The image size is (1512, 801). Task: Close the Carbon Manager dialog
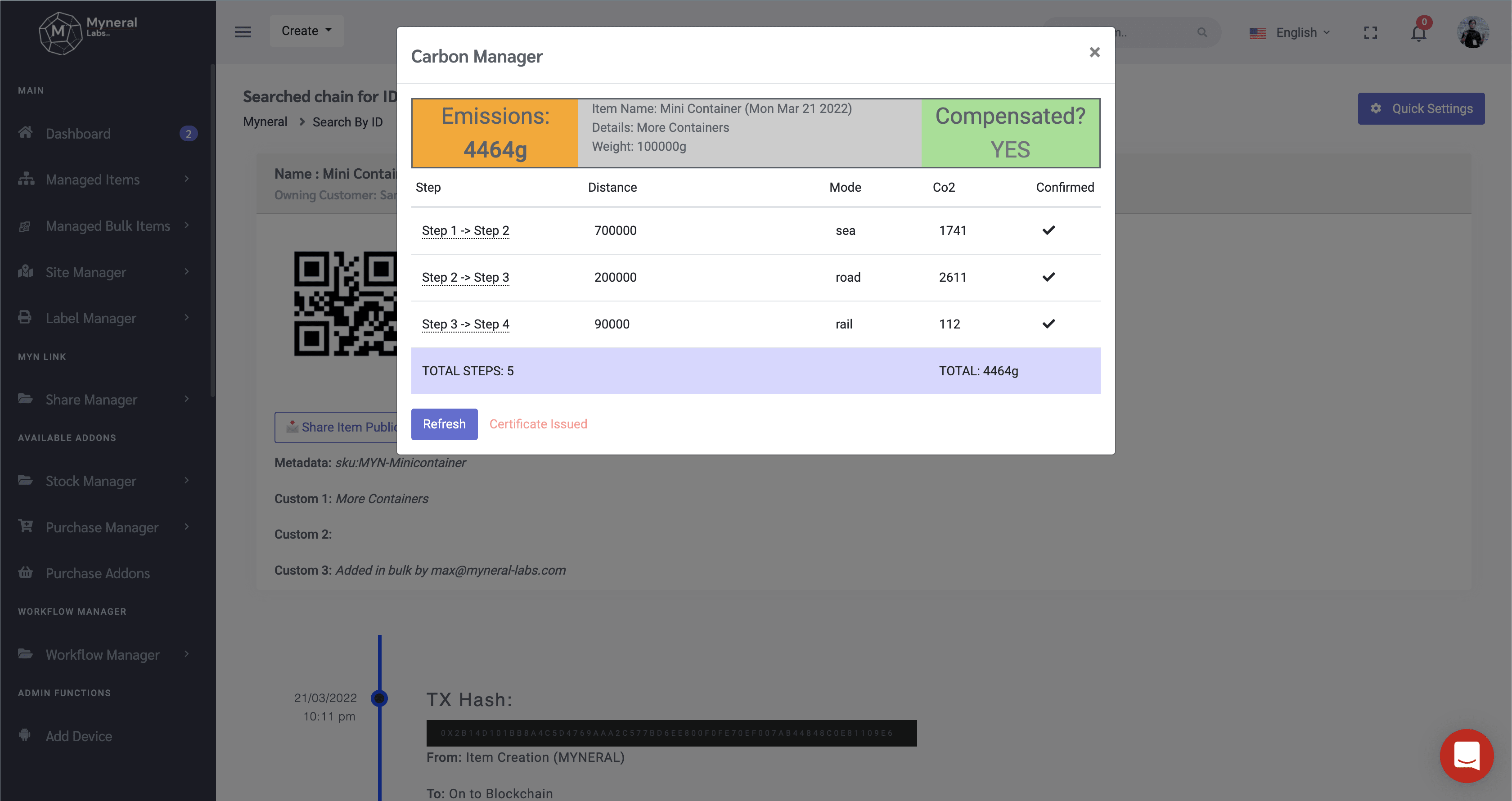[1094, 52]
